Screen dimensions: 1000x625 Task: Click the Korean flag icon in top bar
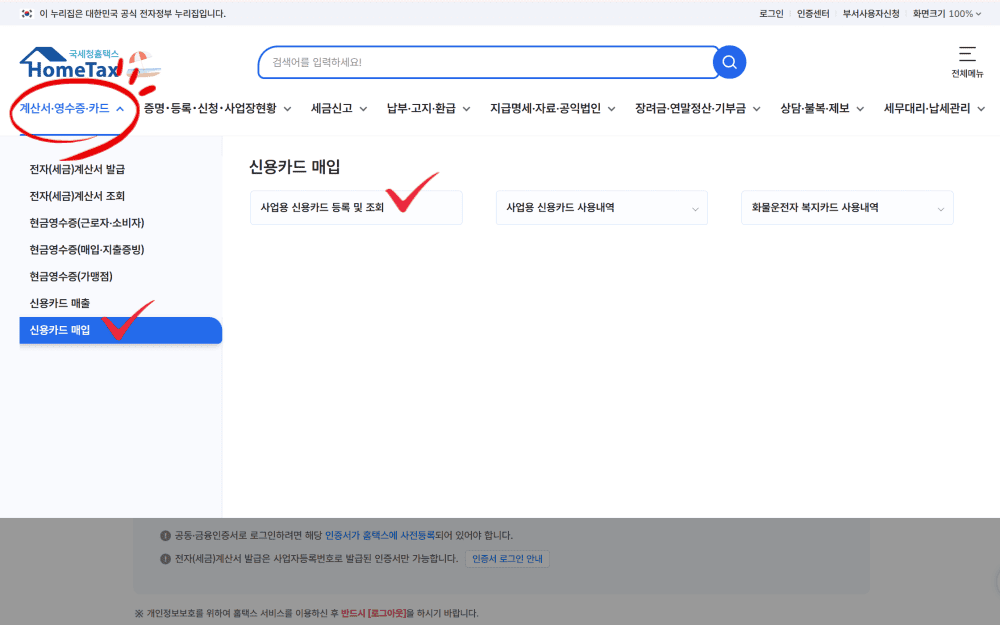click(x=27, y=13)
